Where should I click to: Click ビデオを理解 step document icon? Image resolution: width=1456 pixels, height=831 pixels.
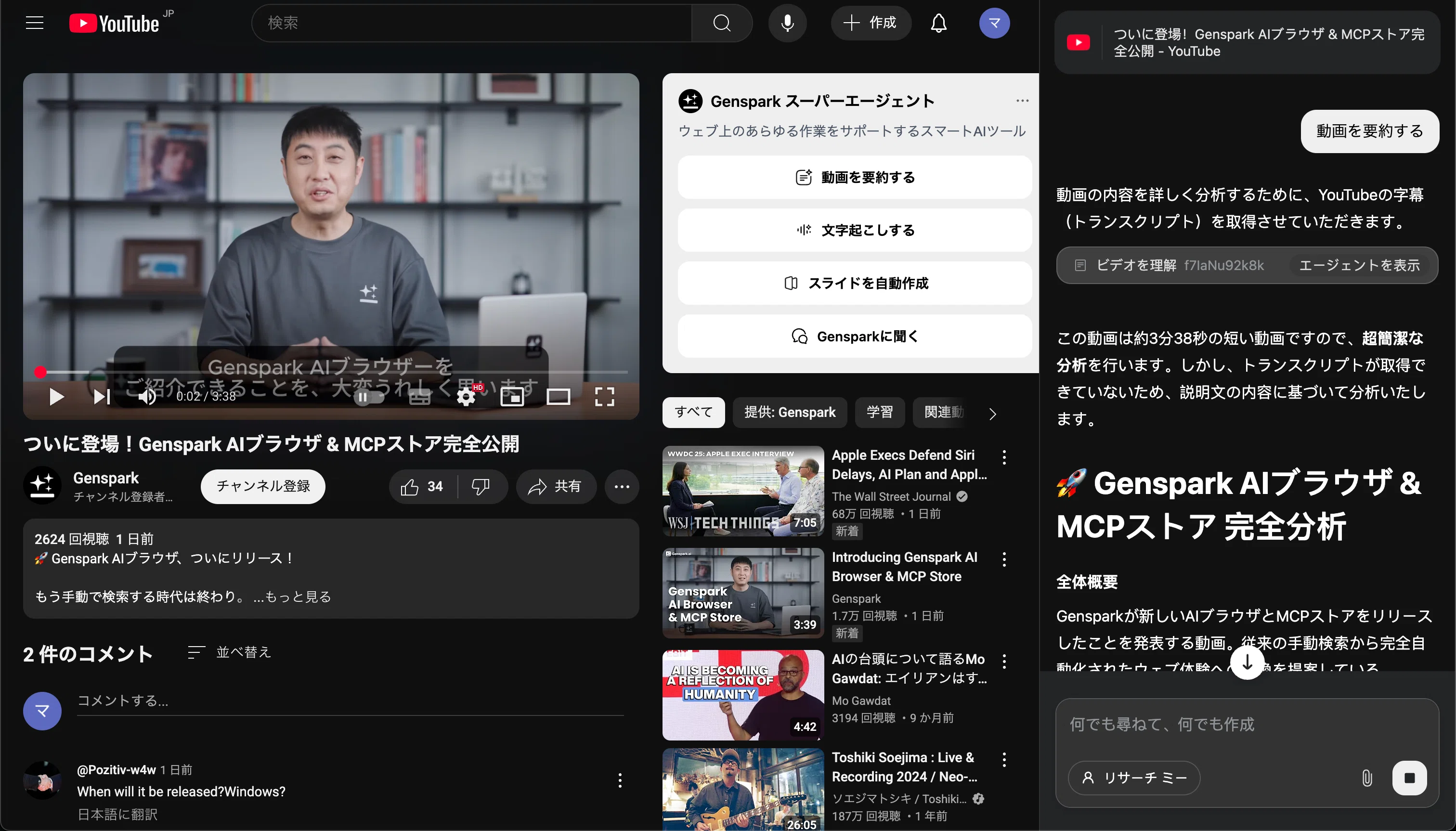tap(1080, 265)
